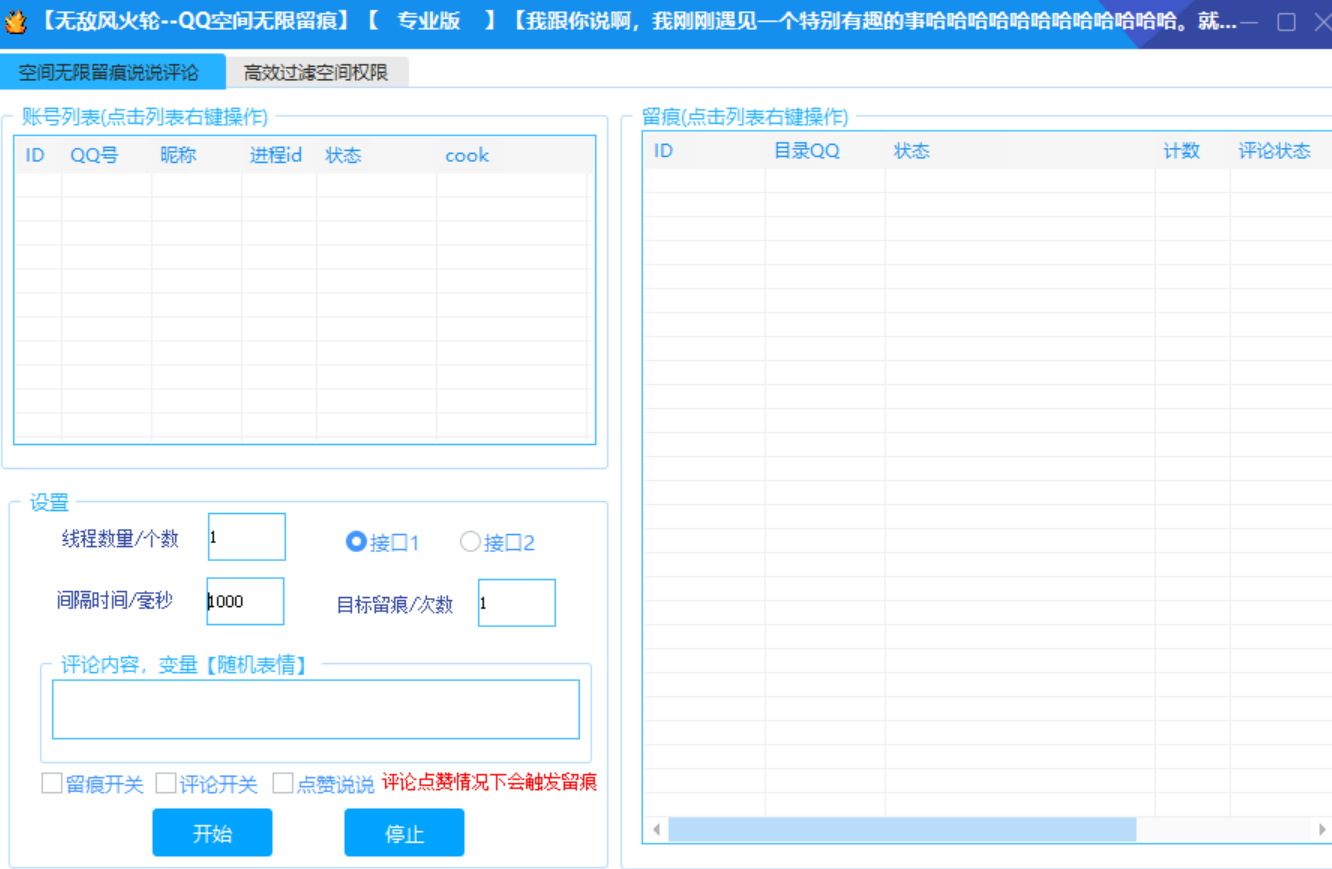Click the horizontal scrollbar in 留痕 list
Image resolution: width=1332 pixels, height=869 pixels.
[901, 829]
